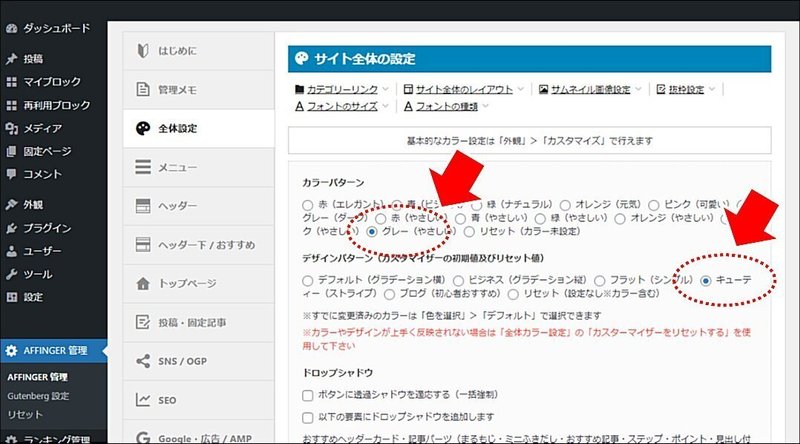Open Gutenberg 設定 submenu item
The height and width of the screenshot is (444, 800).
tap(38, 396)
